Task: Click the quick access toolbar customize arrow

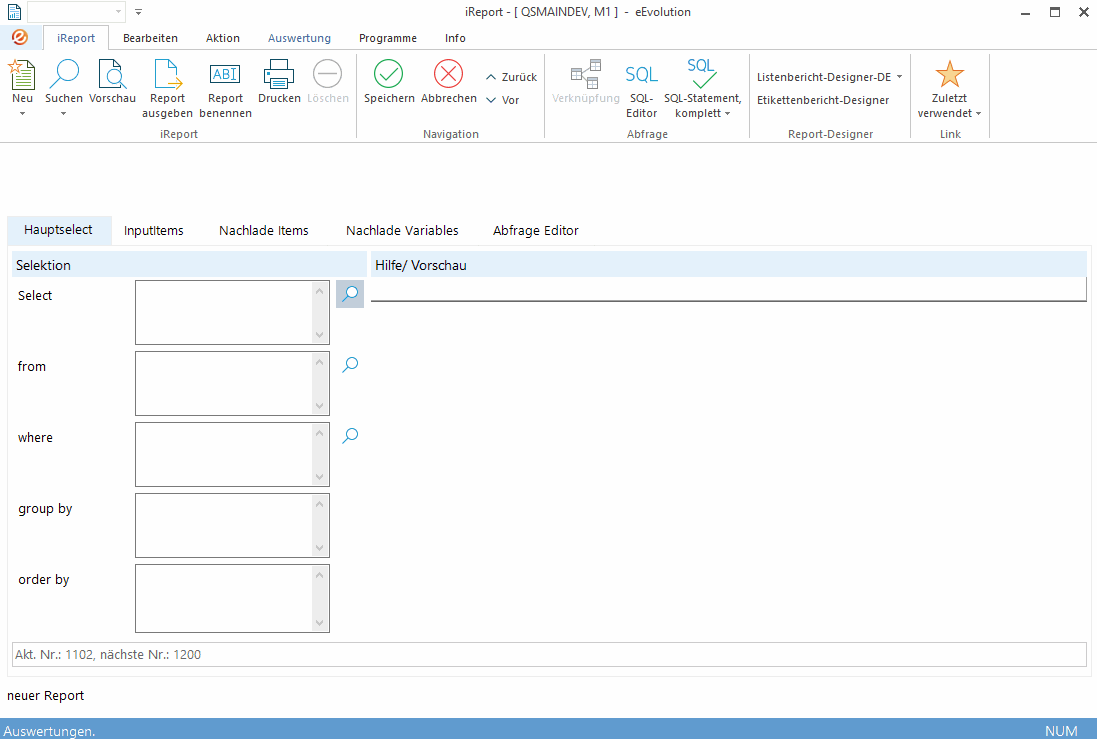Action: 139,12
